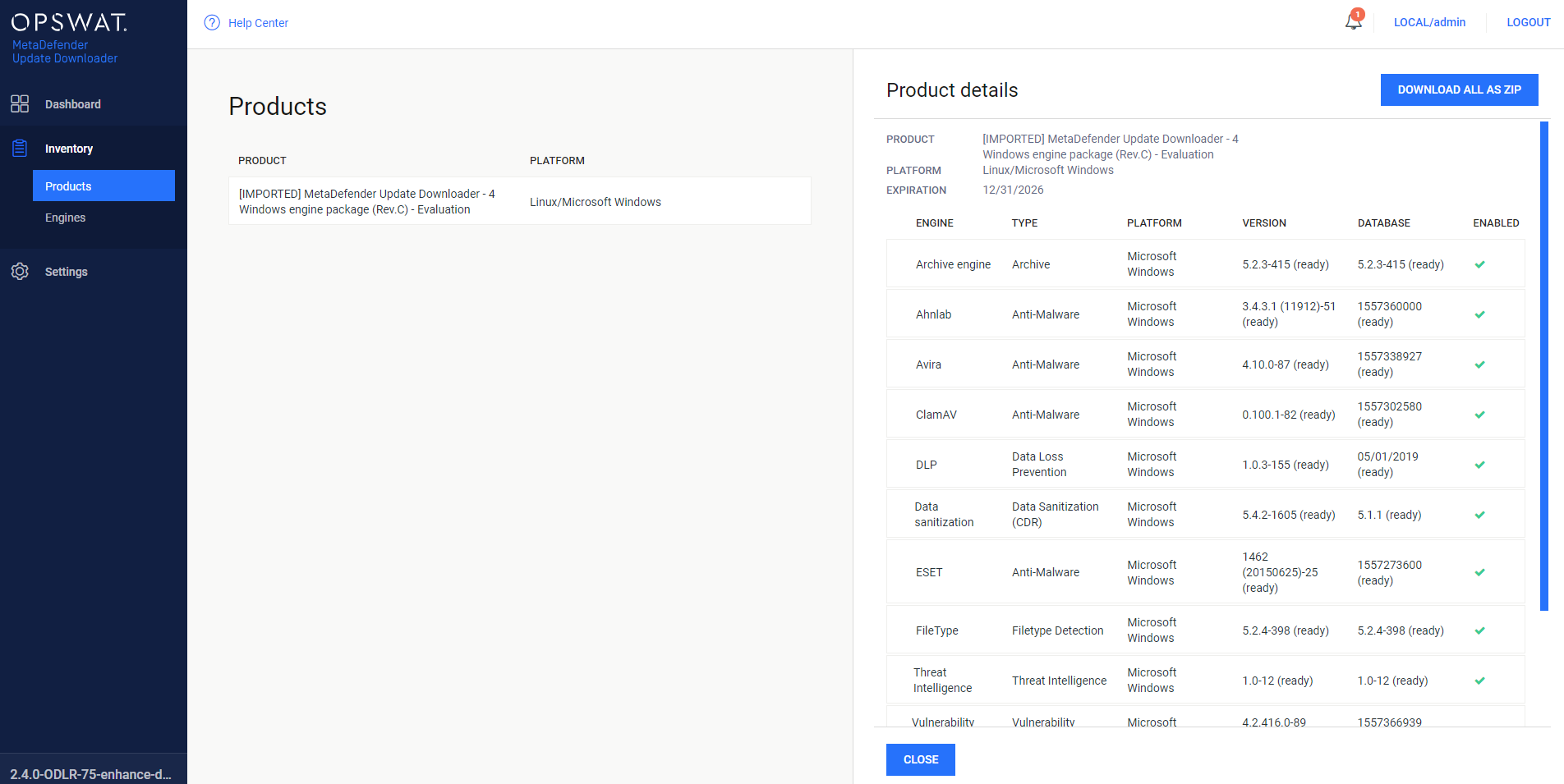Click the FileType engine name
The image size is (1564, 784).
click(936, 630)
